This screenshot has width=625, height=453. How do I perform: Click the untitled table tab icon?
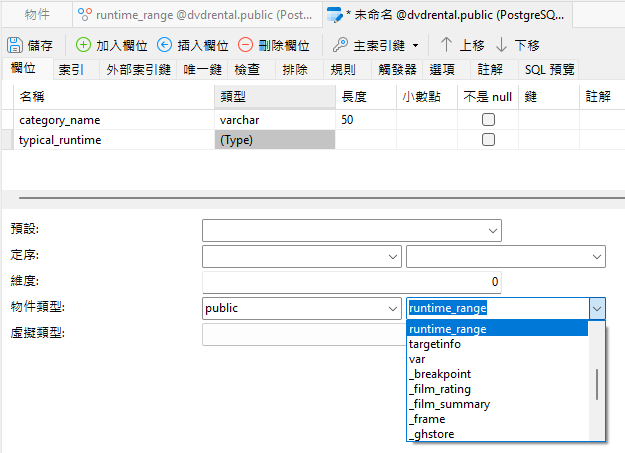point(334,14)
